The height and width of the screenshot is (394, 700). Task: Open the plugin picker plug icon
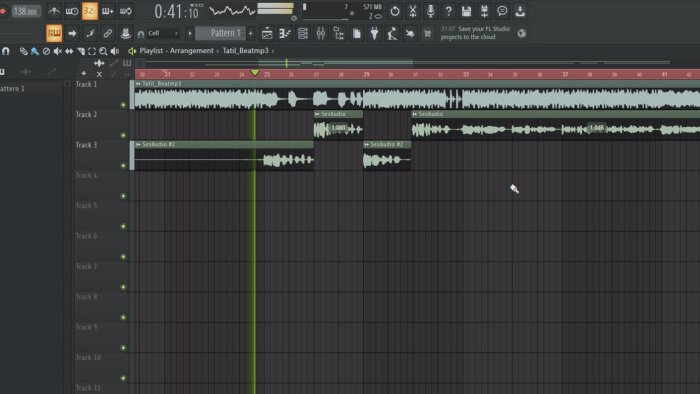tap(375, 33)
